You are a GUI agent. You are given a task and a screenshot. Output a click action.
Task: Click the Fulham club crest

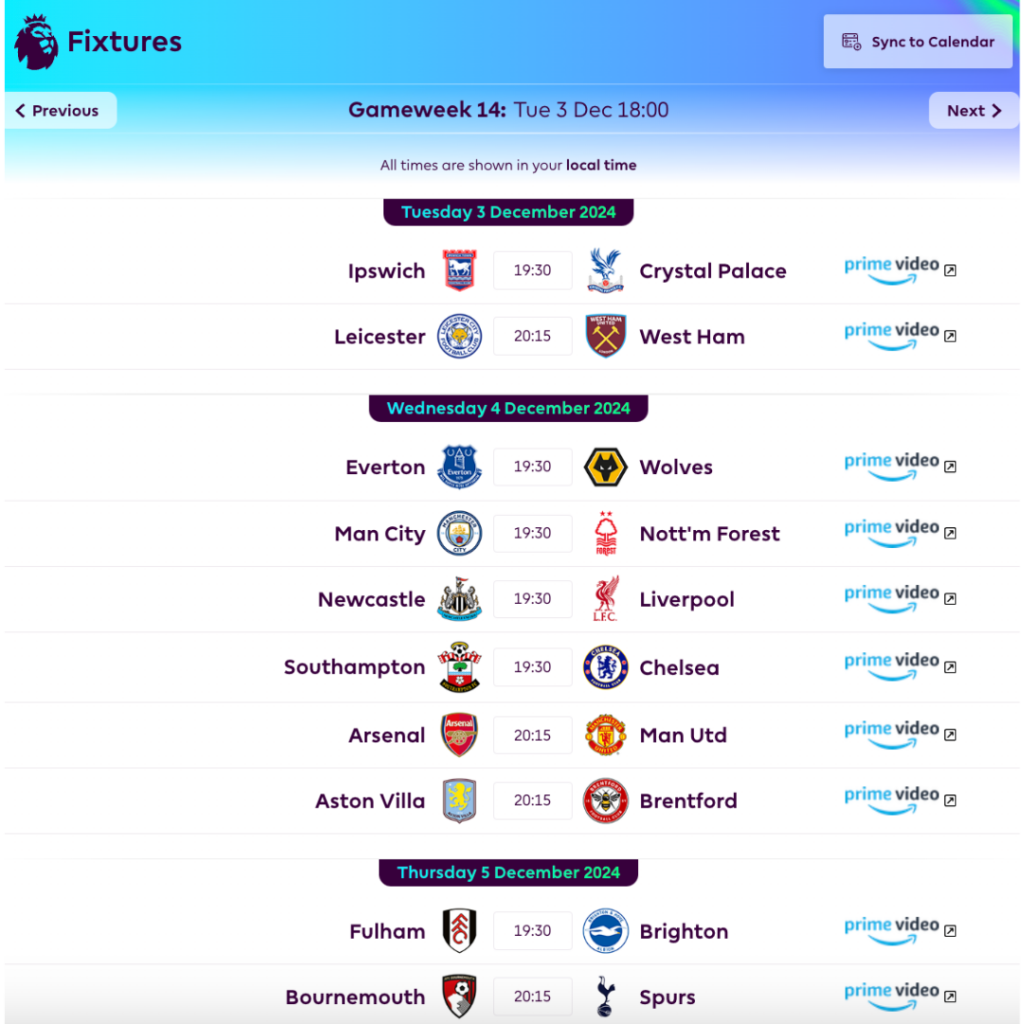[x=460, y=931]
